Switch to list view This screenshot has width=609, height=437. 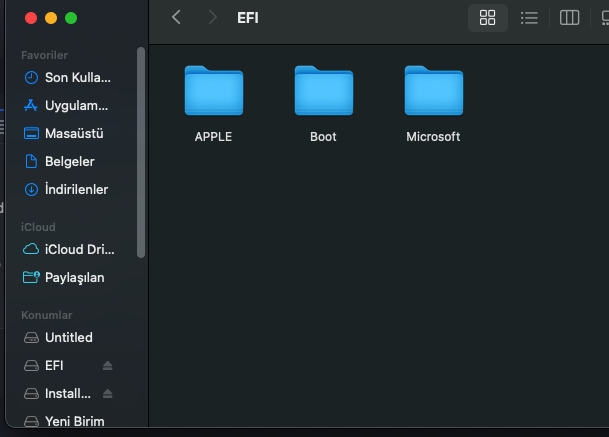click(529, 18)
